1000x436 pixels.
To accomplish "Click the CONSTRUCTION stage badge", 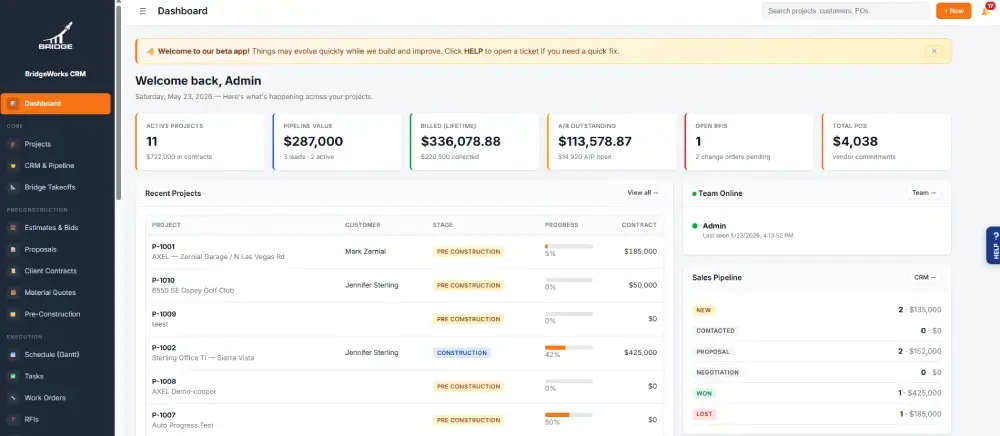I will [462, 352].
